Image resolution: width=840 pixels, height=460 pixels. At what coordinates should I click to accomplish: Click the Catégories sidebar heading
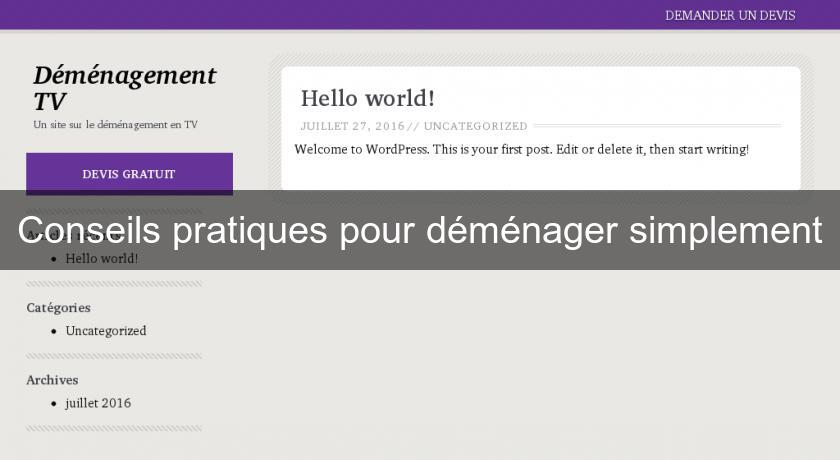[58, 308]
